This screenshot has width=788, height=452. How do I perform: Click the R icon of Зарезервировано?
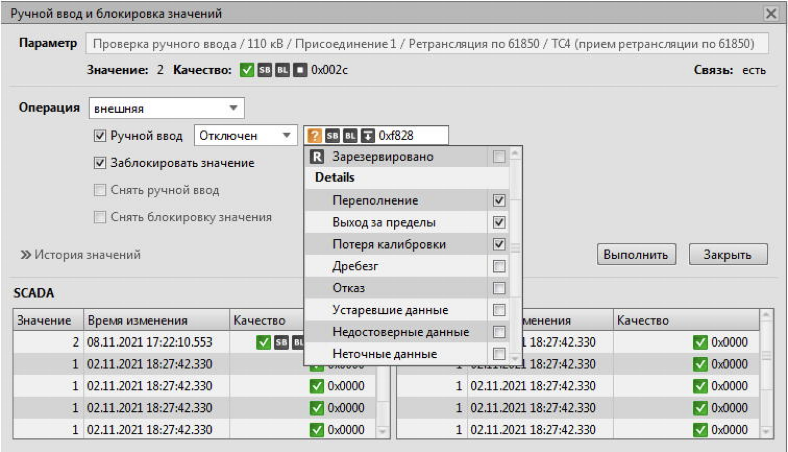click(317, 157)
